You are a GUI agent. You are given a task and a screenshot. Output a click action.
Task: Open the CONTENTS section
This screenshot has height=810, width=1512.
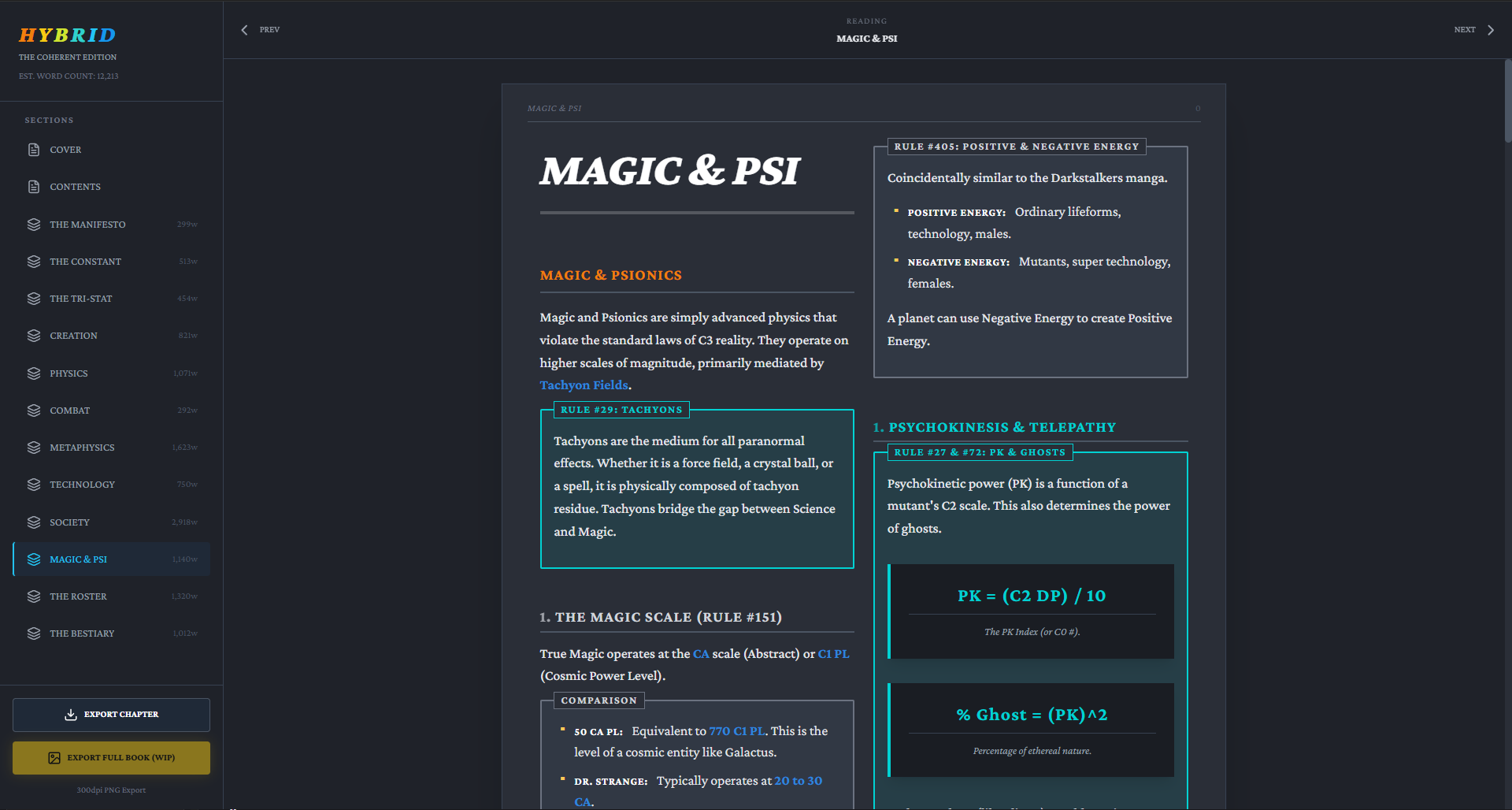(111, 187)
